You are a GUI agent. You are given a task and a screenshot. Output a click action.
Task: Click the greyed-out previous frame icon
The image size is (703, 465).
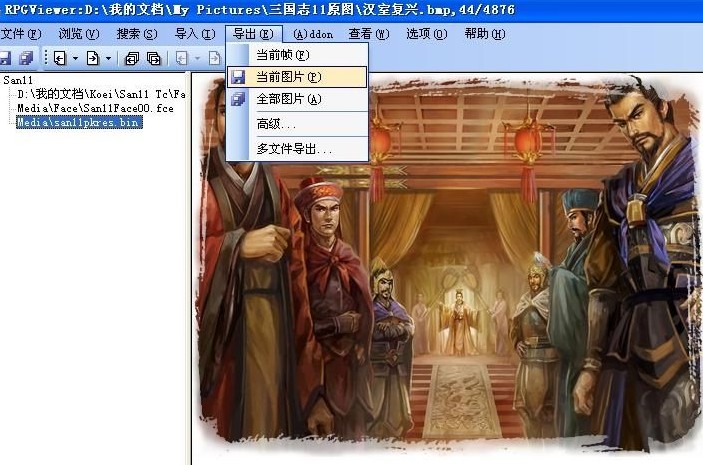coord(182,58)
